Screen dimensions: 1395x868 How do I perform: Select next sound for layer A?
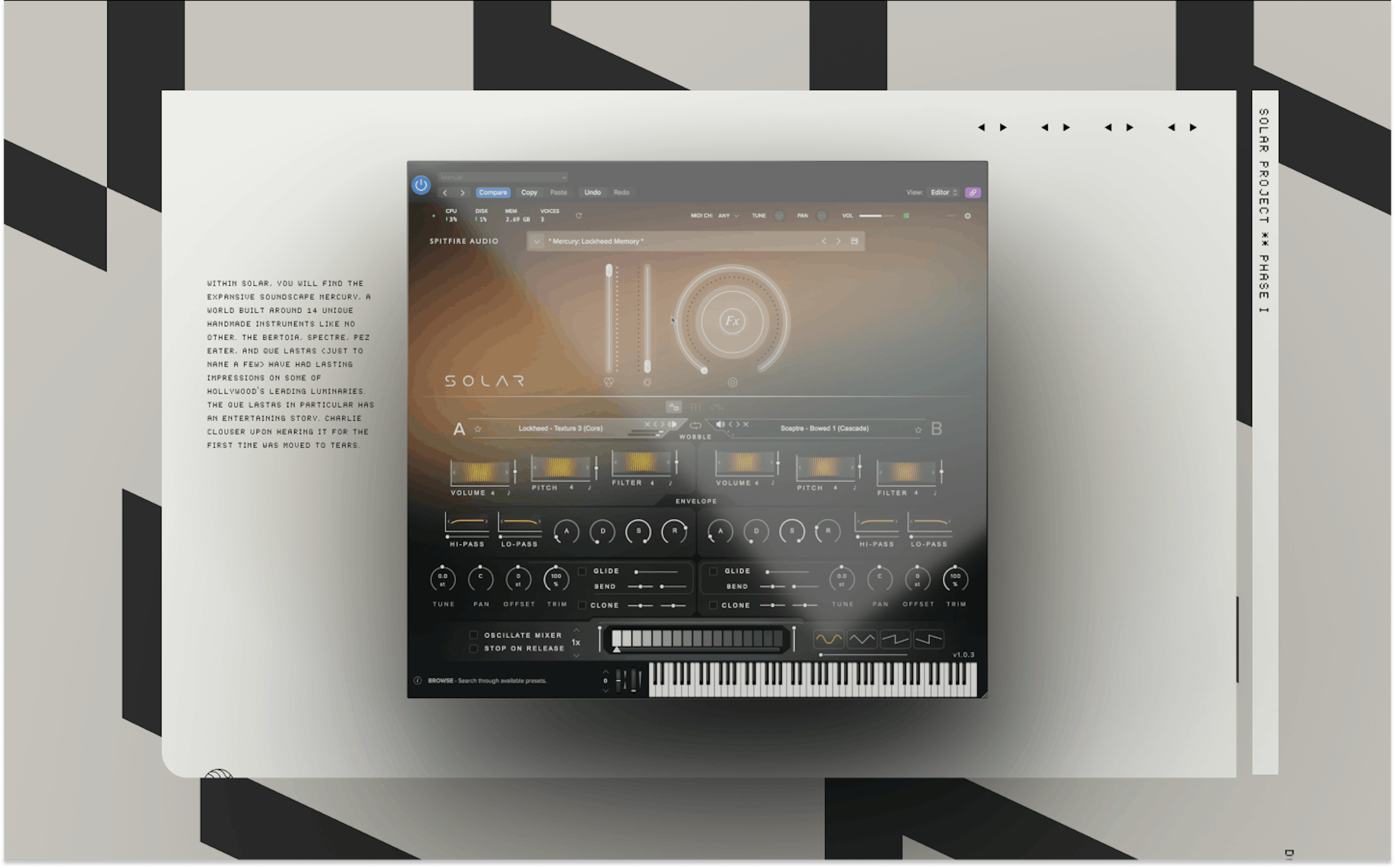click(x=663, y=424)
